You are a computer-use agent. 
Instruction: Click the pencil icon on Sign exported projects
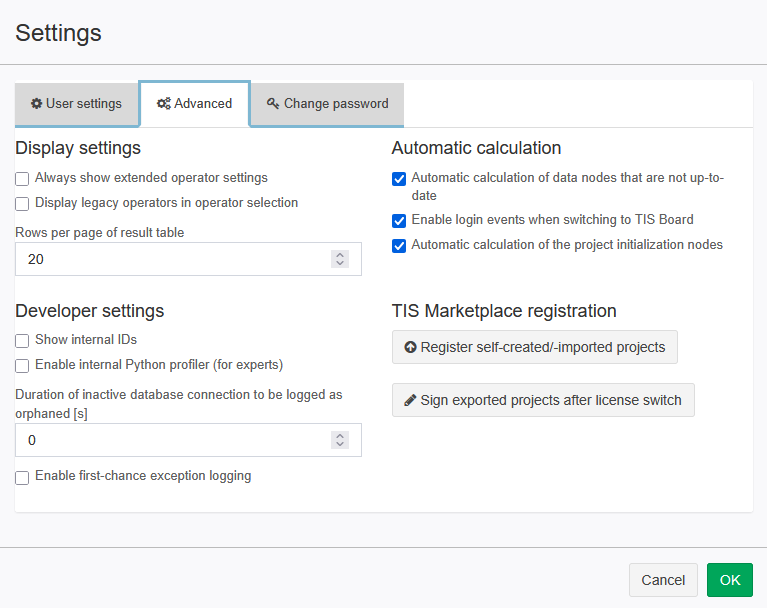410,400
